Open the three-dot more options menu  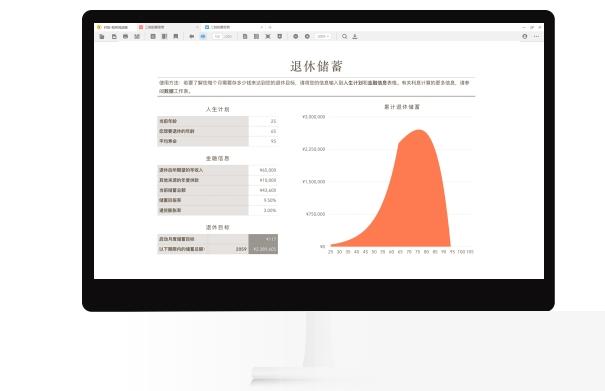coord(537,36)
